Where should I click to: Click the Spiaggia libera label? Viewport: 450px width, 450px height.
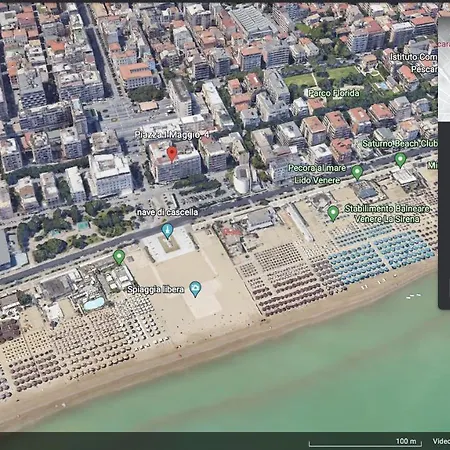(x=155, y=289)
